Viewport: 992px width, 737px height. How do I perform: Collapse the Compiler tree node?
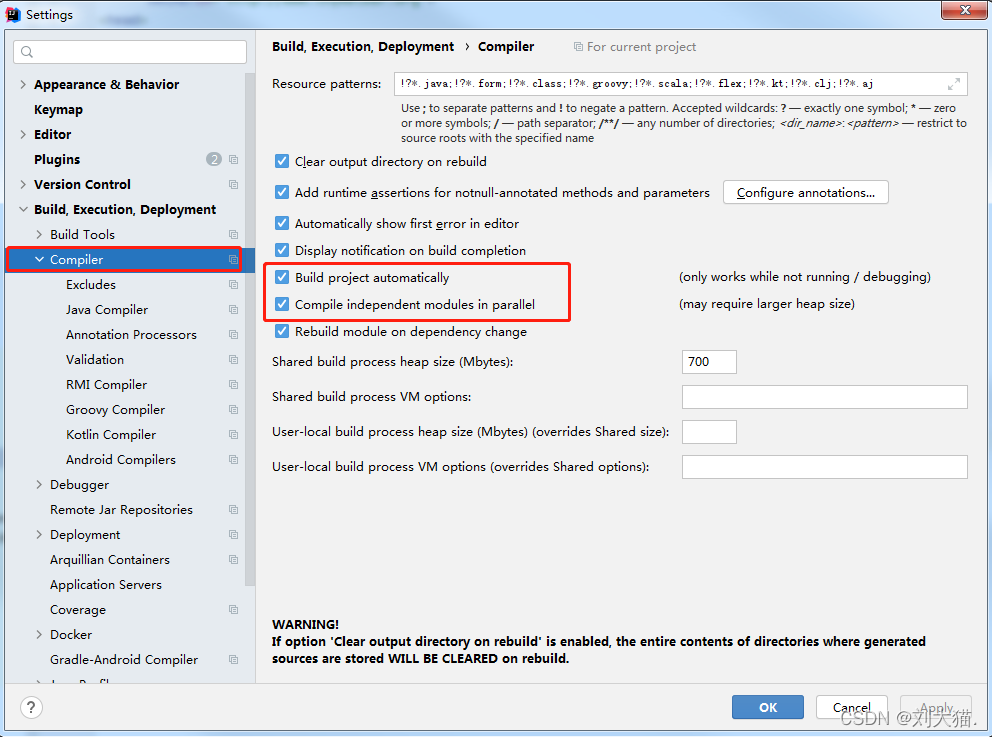(x=39, y=260)
